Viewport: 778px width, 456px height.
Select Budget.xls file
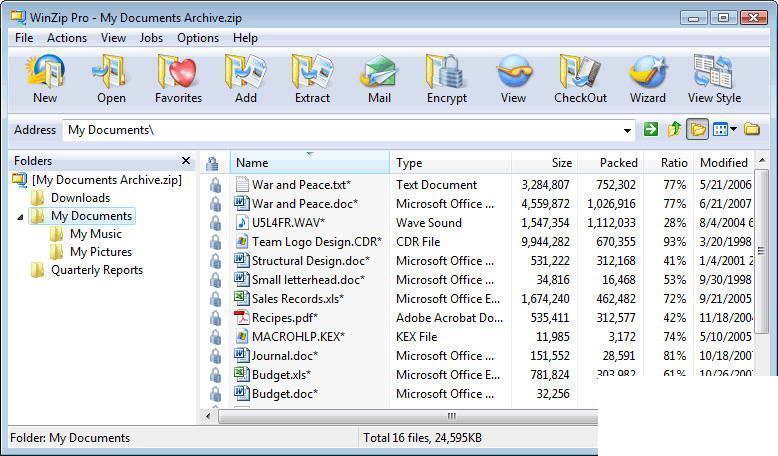point(281,375)
